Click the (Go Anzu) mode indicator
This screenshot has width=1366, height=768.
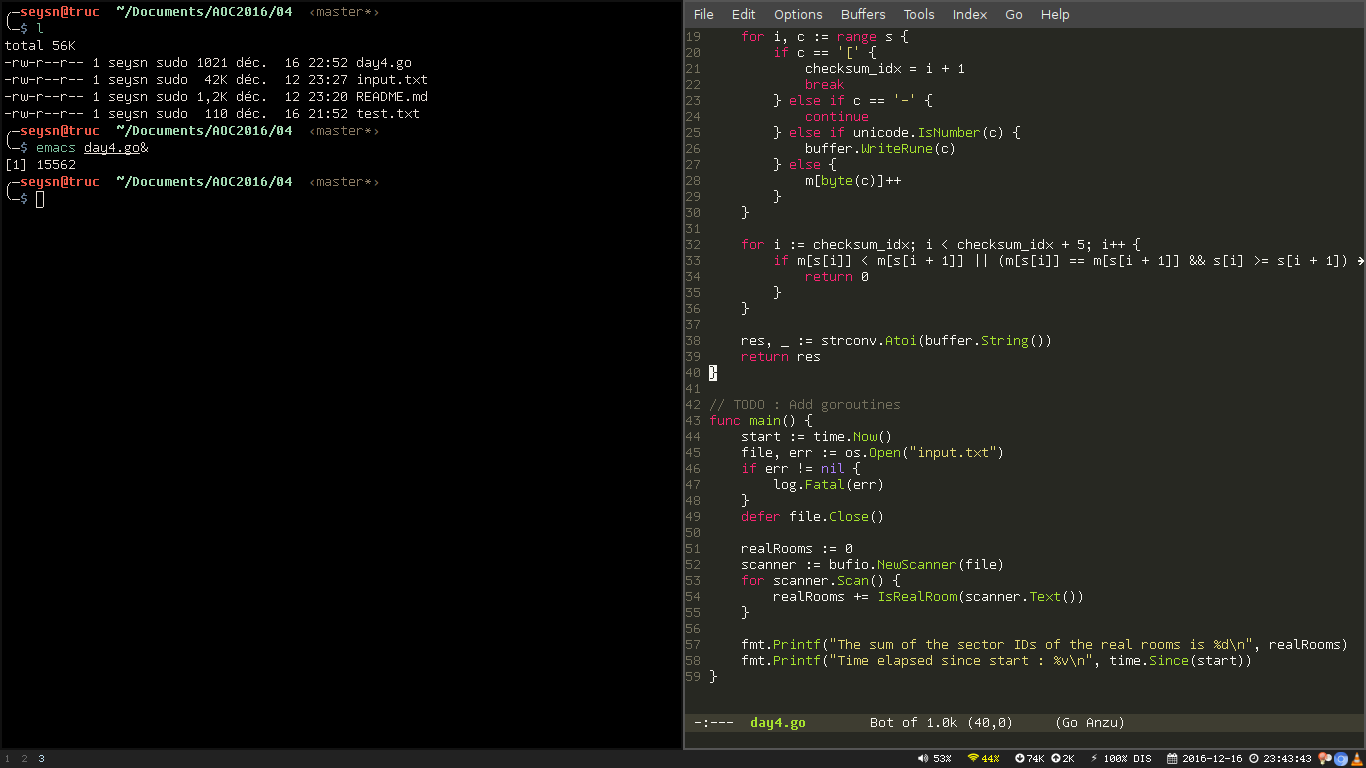point(1090,723)
